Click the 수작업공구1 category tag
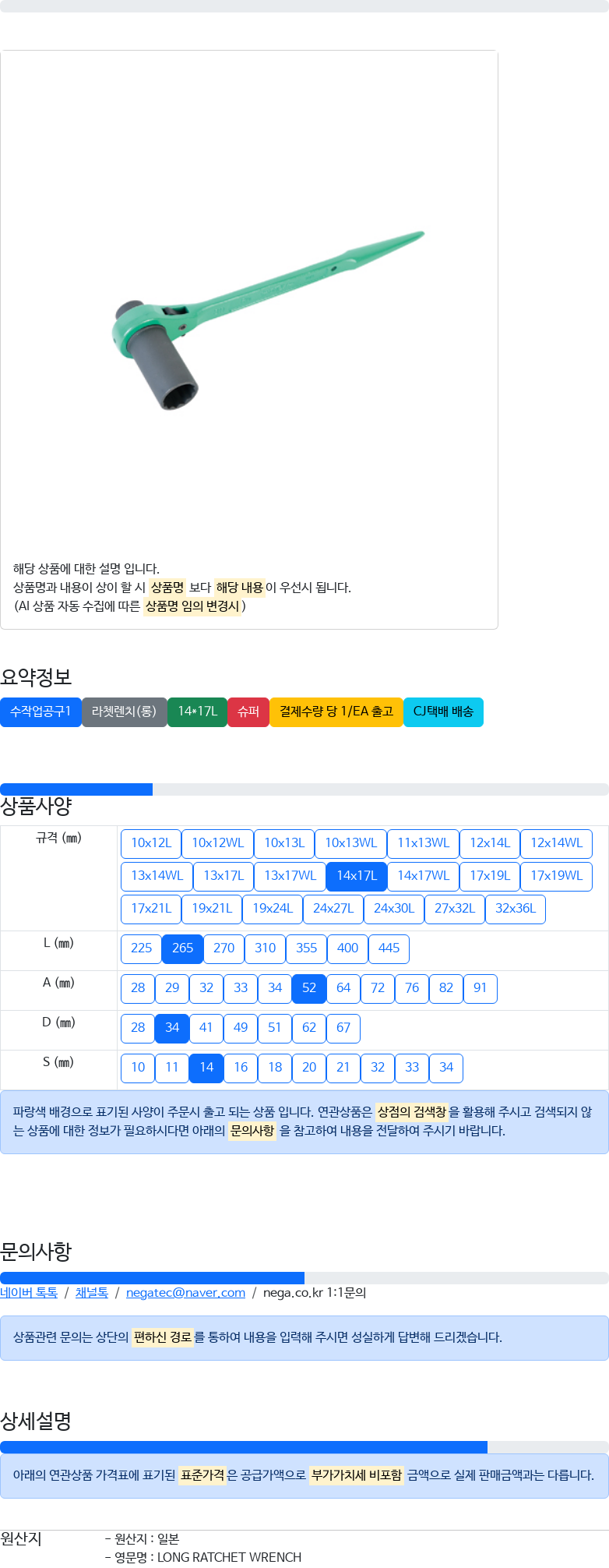 tap(40, 712)
